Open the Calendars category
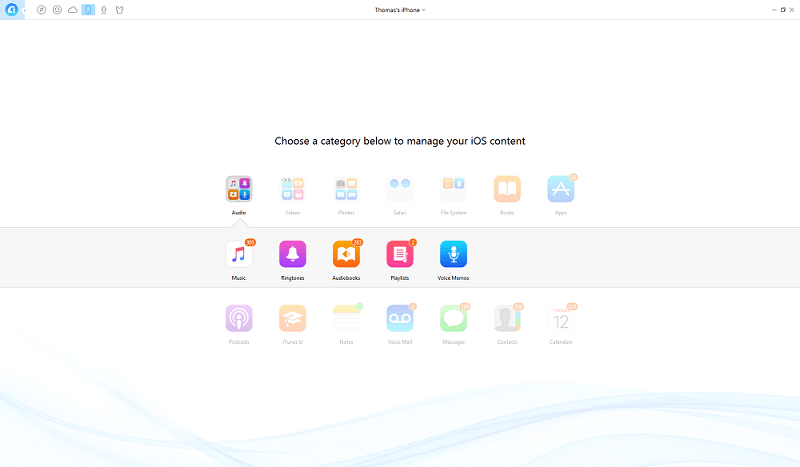 (561, 318)
